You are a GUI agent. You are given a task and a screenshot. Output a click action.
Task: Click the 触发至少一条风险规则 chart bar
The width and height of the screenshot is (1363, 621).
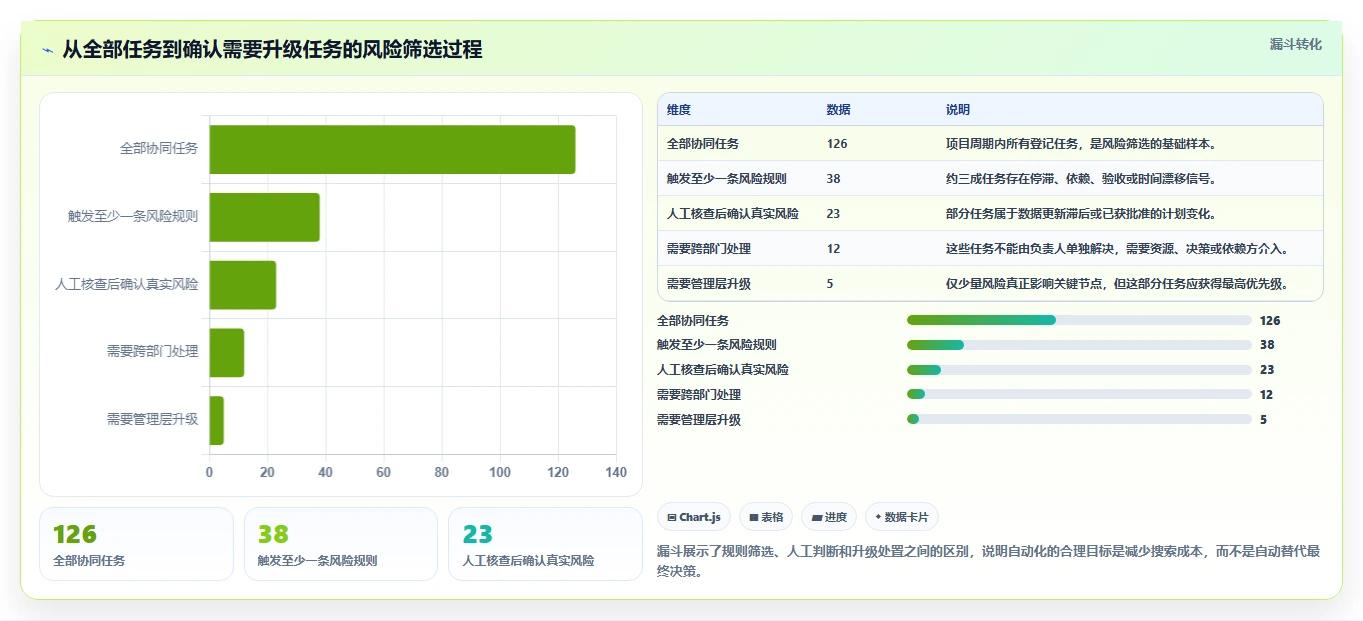coord(264,217)
